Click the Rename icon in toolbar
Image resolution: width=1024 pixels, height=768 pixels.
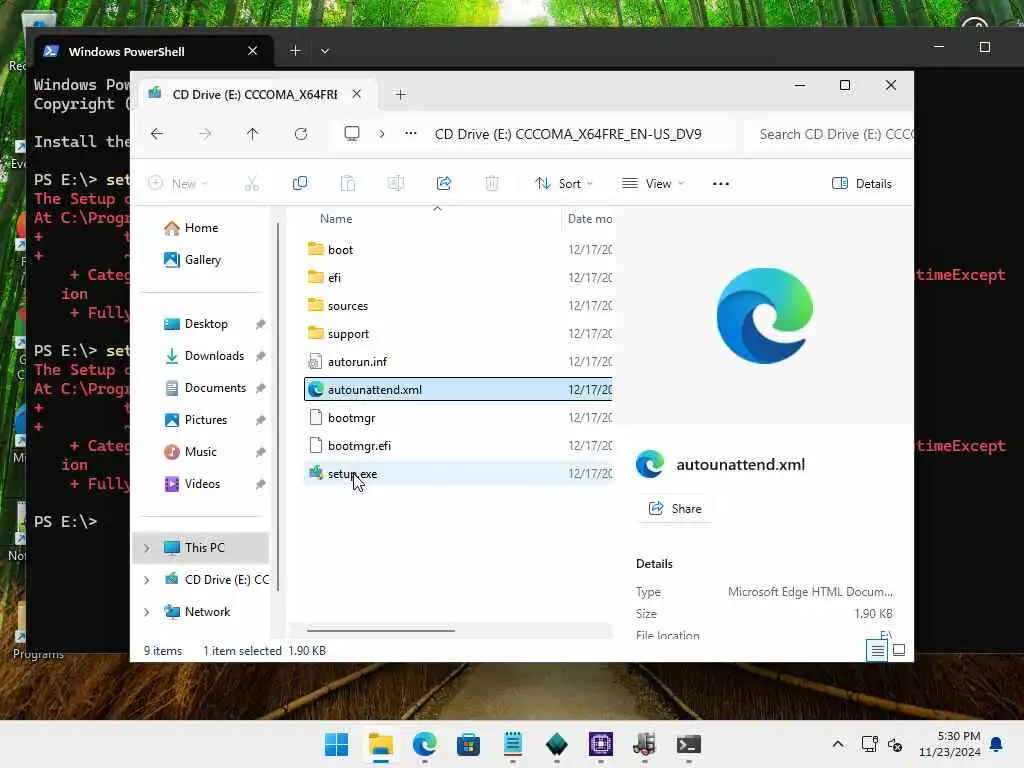point(396,184)
